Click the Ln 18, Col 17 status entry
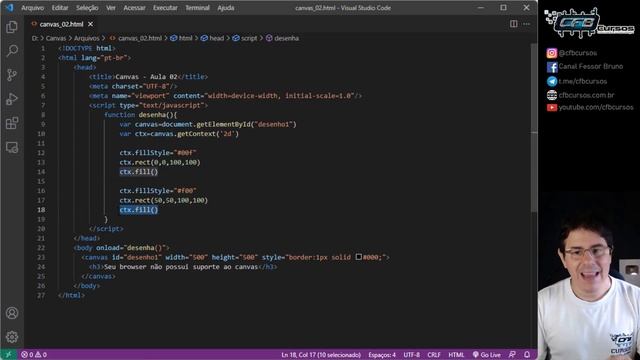The image size is (640, 360). pos(321,355)
